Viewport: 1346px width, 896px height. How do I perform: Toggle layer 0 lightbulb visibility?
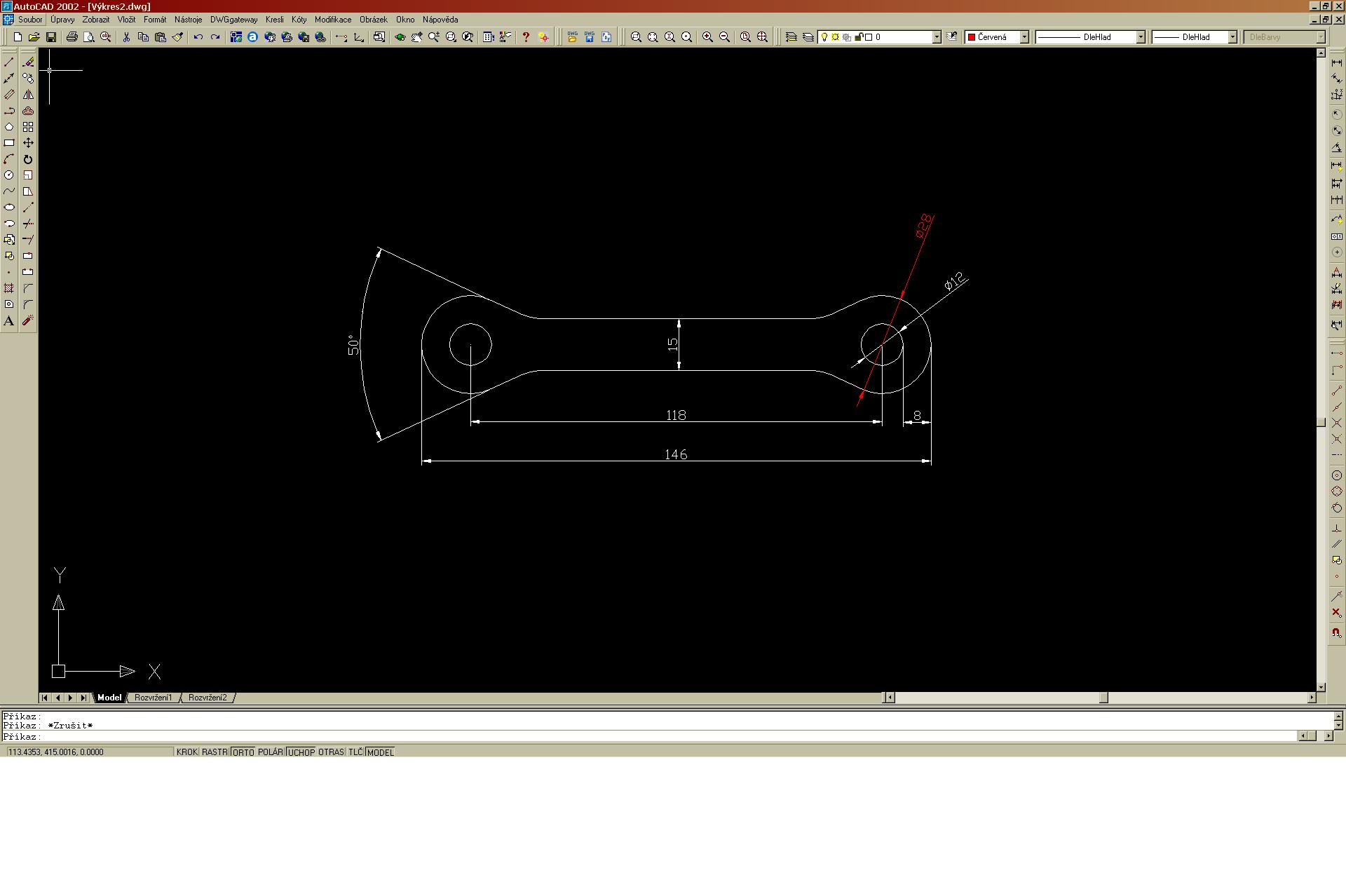(825, 37)
